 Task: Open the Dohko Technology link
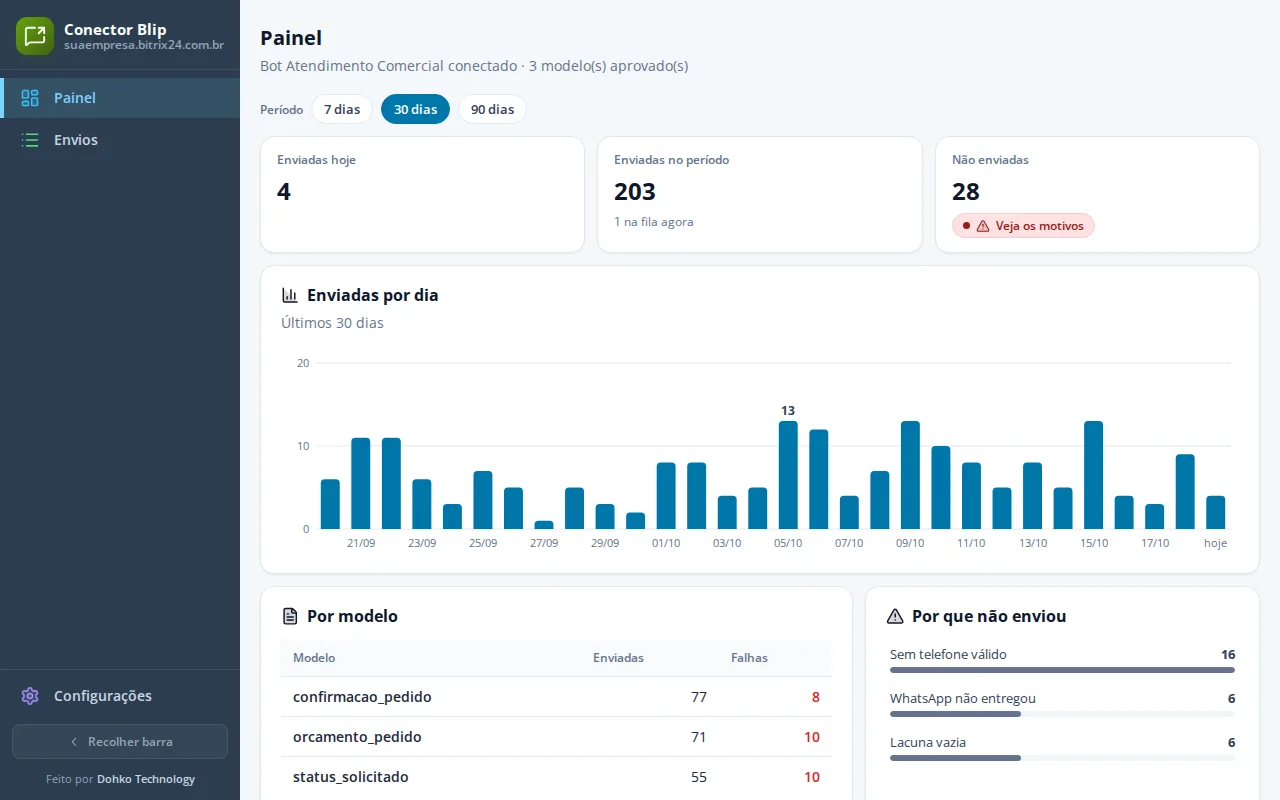(x=146, y=779)
